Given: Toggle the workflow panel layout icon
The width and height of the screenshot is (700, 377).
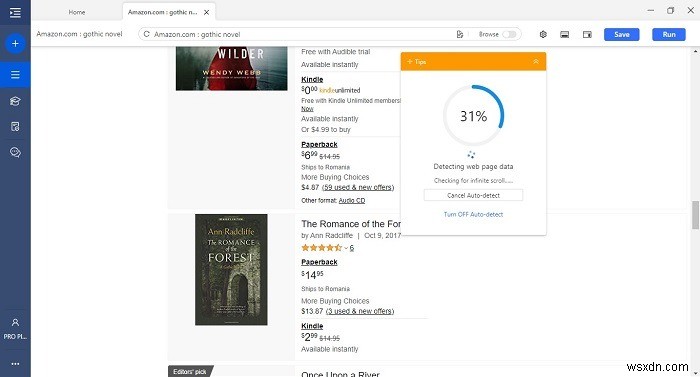Looking at the screenshot, I should 587,34.
